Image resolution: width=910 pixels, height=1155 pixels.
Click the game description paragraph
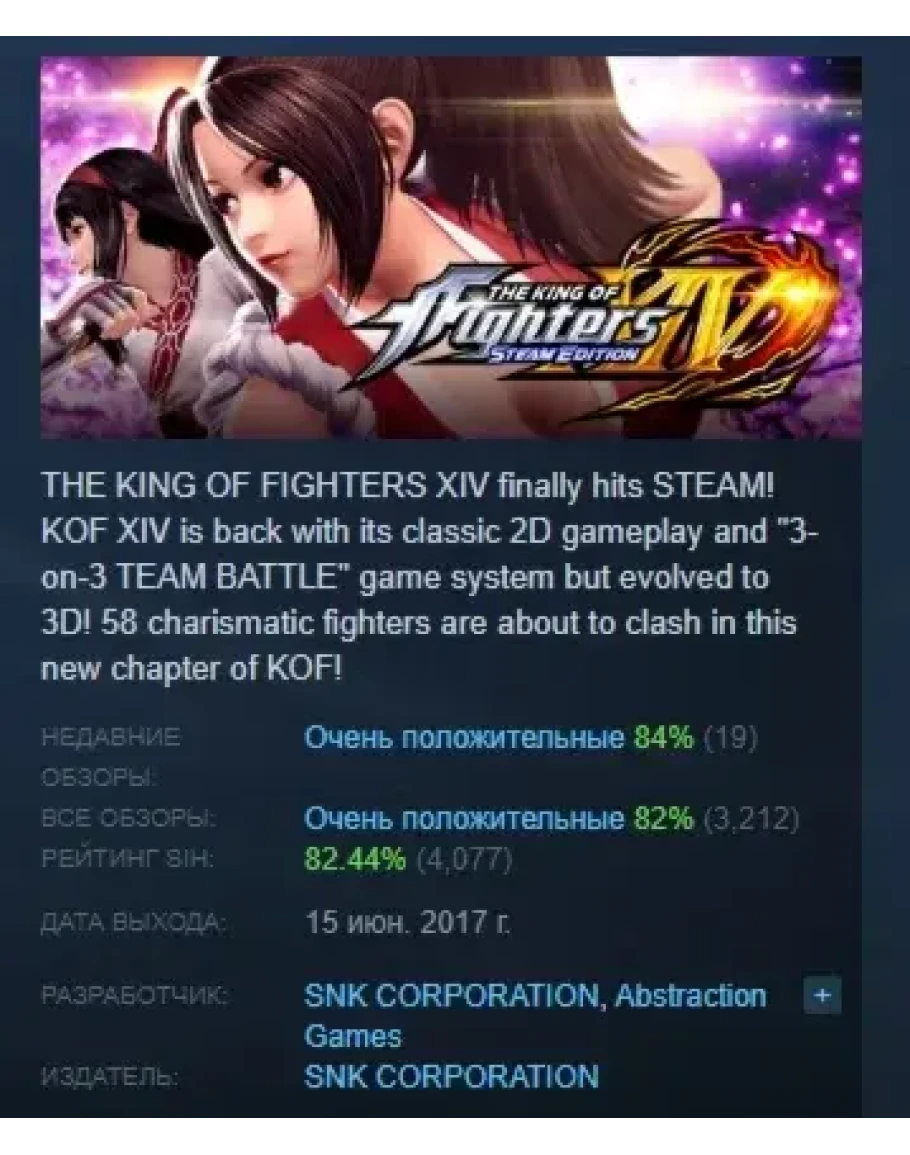point(430,577)
